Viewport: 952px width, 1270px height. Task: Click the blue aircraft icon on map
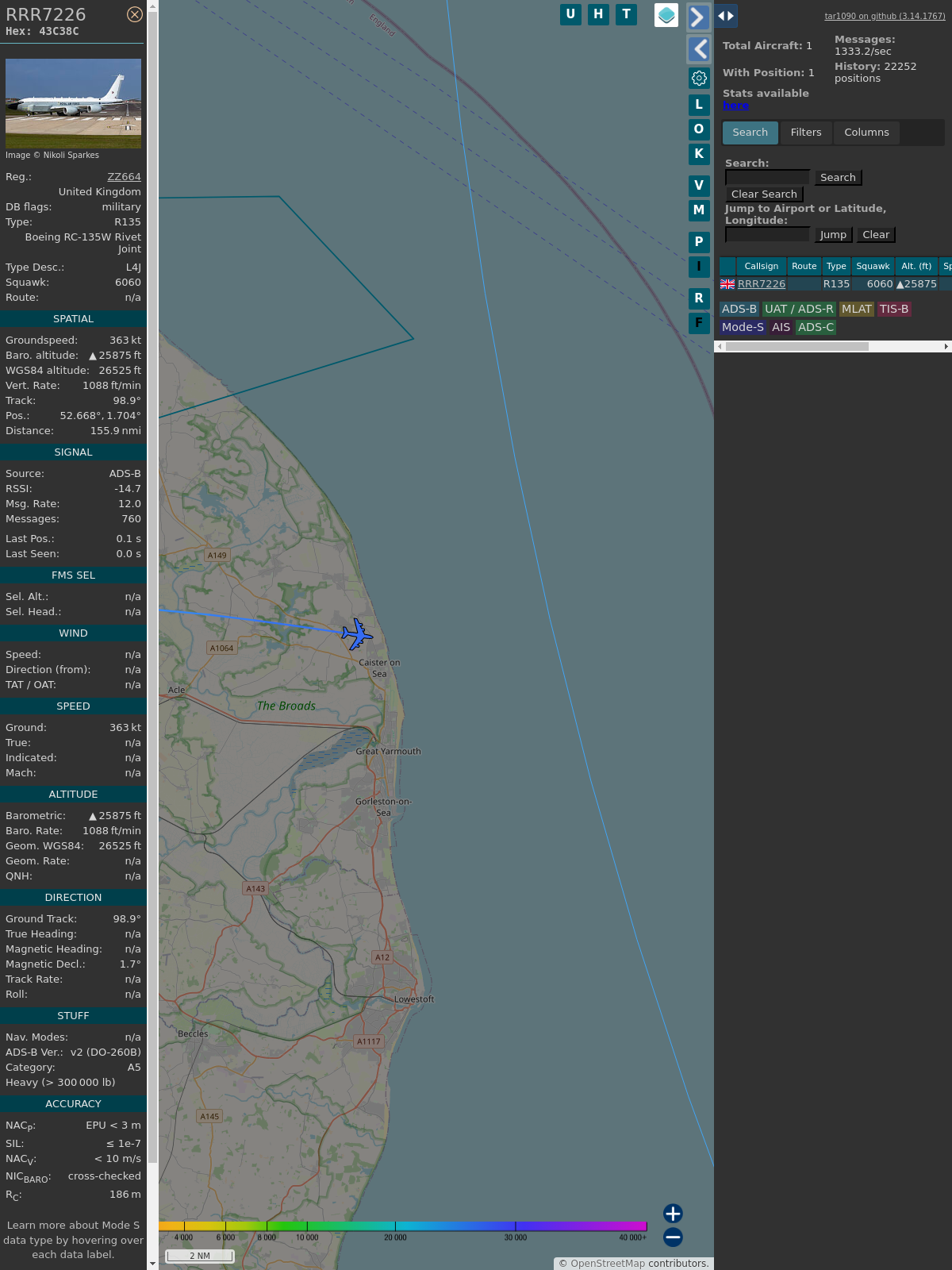pyautogui.click(x=357, y=634)
